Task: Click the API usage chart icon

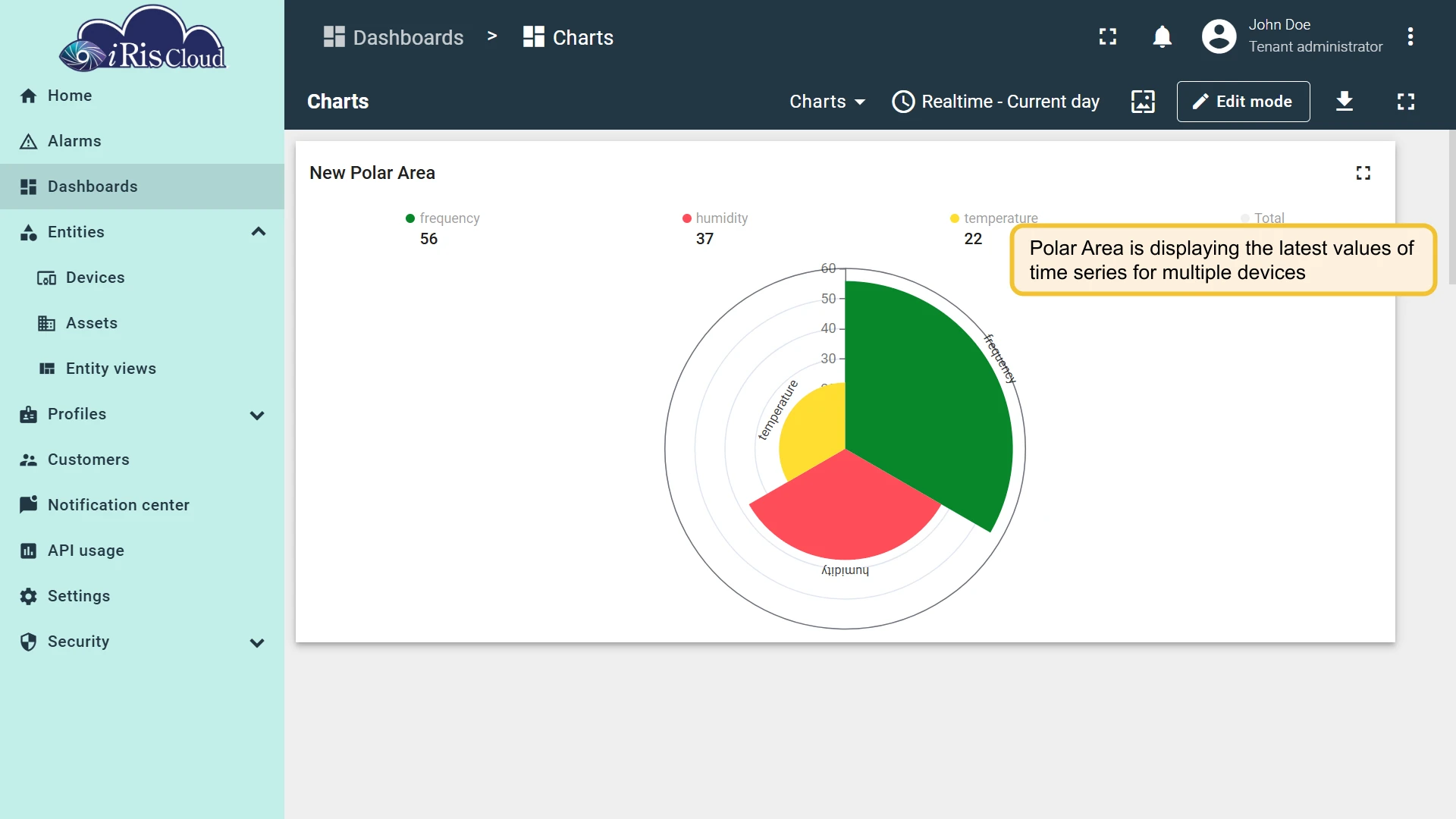Action: [29, 551]
